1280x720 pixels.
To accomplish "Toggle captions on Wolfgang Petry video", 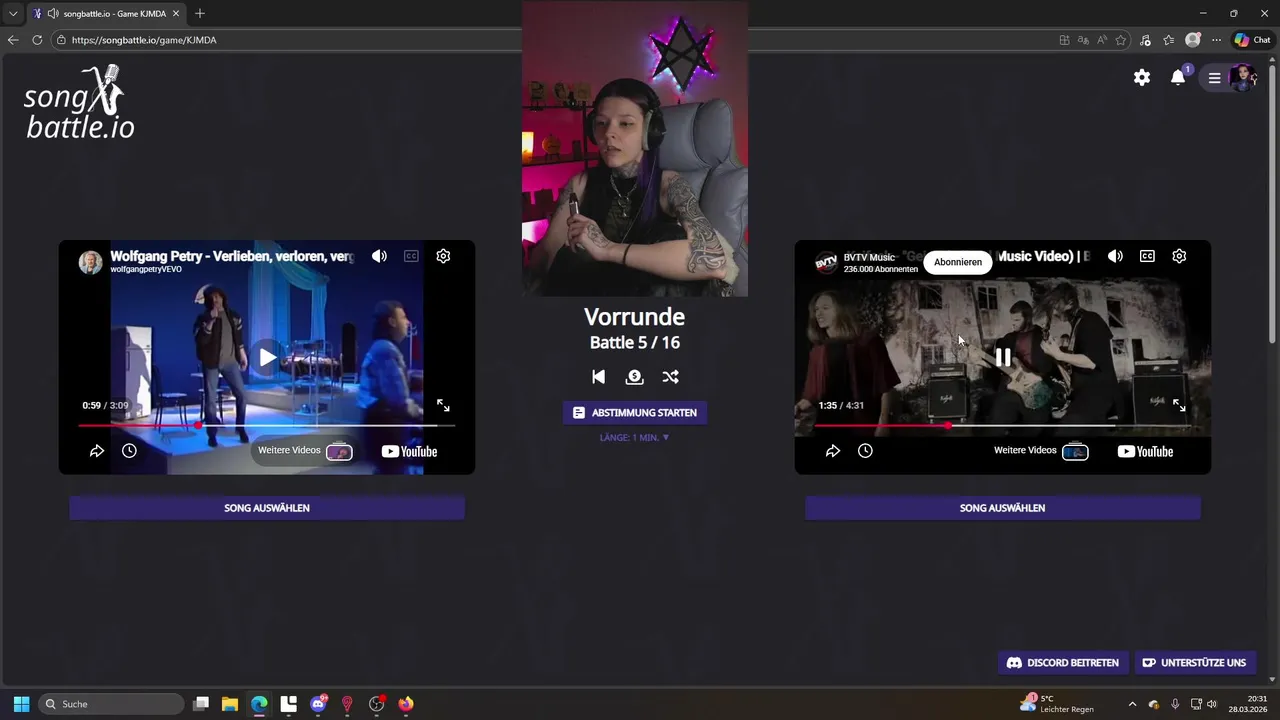I will [x=411, y=256].
